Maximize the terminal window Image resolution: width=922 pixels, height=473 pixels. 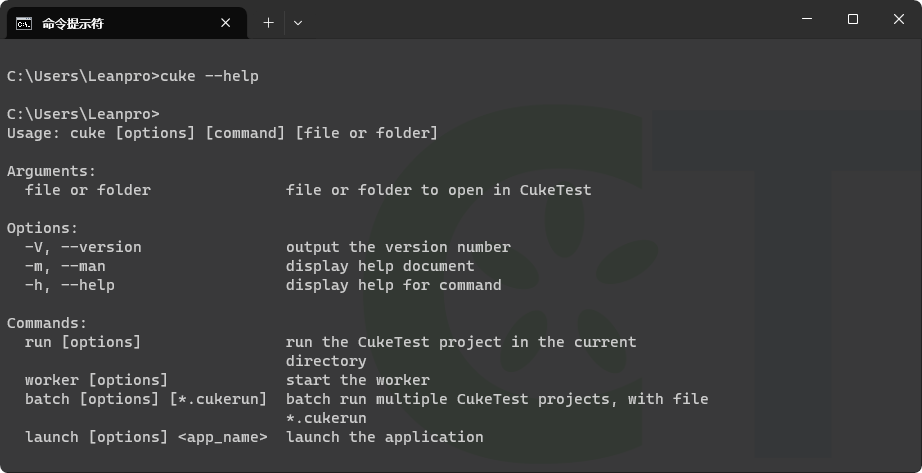click(x=853, y=19)
